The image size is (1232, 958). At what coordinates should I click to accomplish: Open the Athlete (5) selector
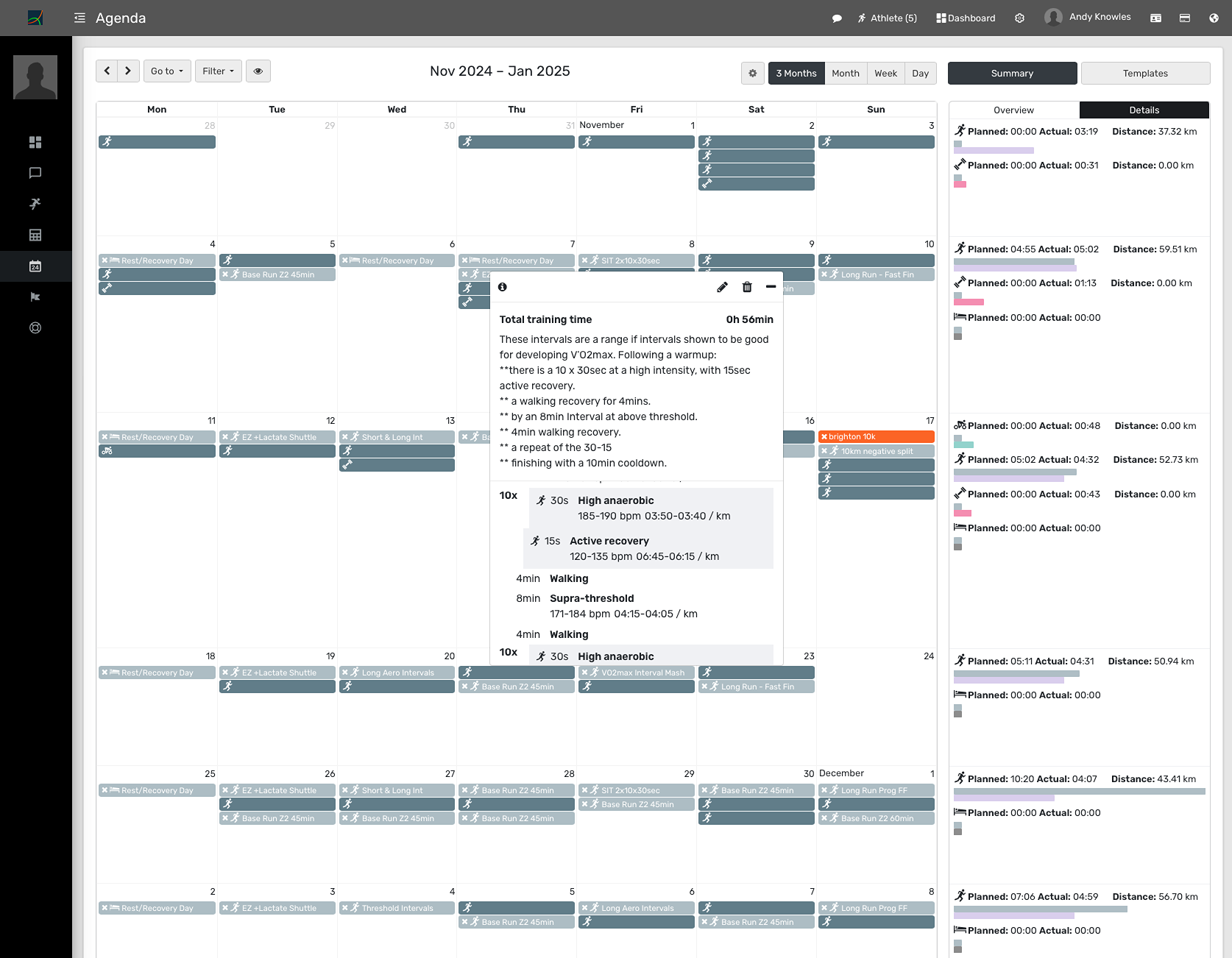click(x=887, y=18)
